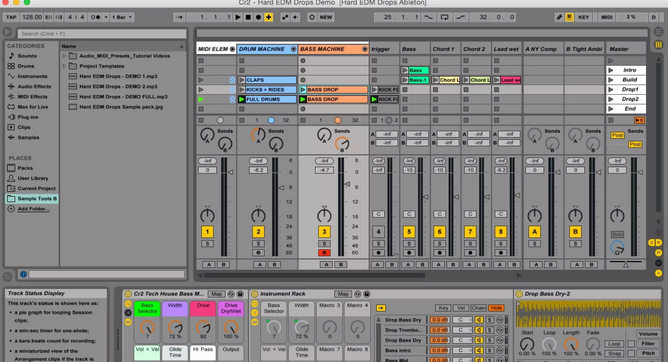Viewport: 668px width, 362px height.
Task: Open the metronome settings dropdown arrow
Action: click(106, 17)
